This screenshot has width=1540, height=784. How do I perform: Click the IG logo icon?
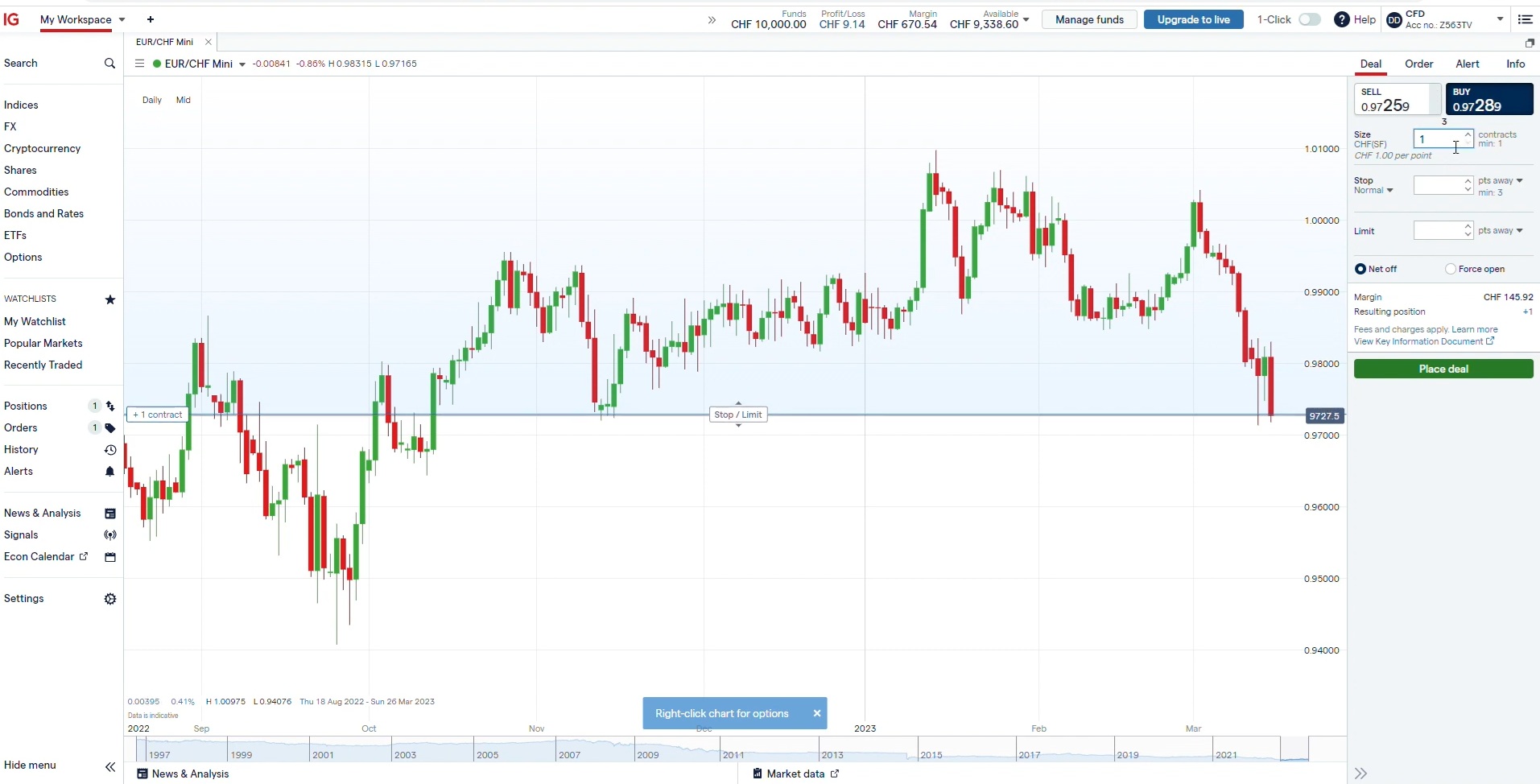click(11, 19)
